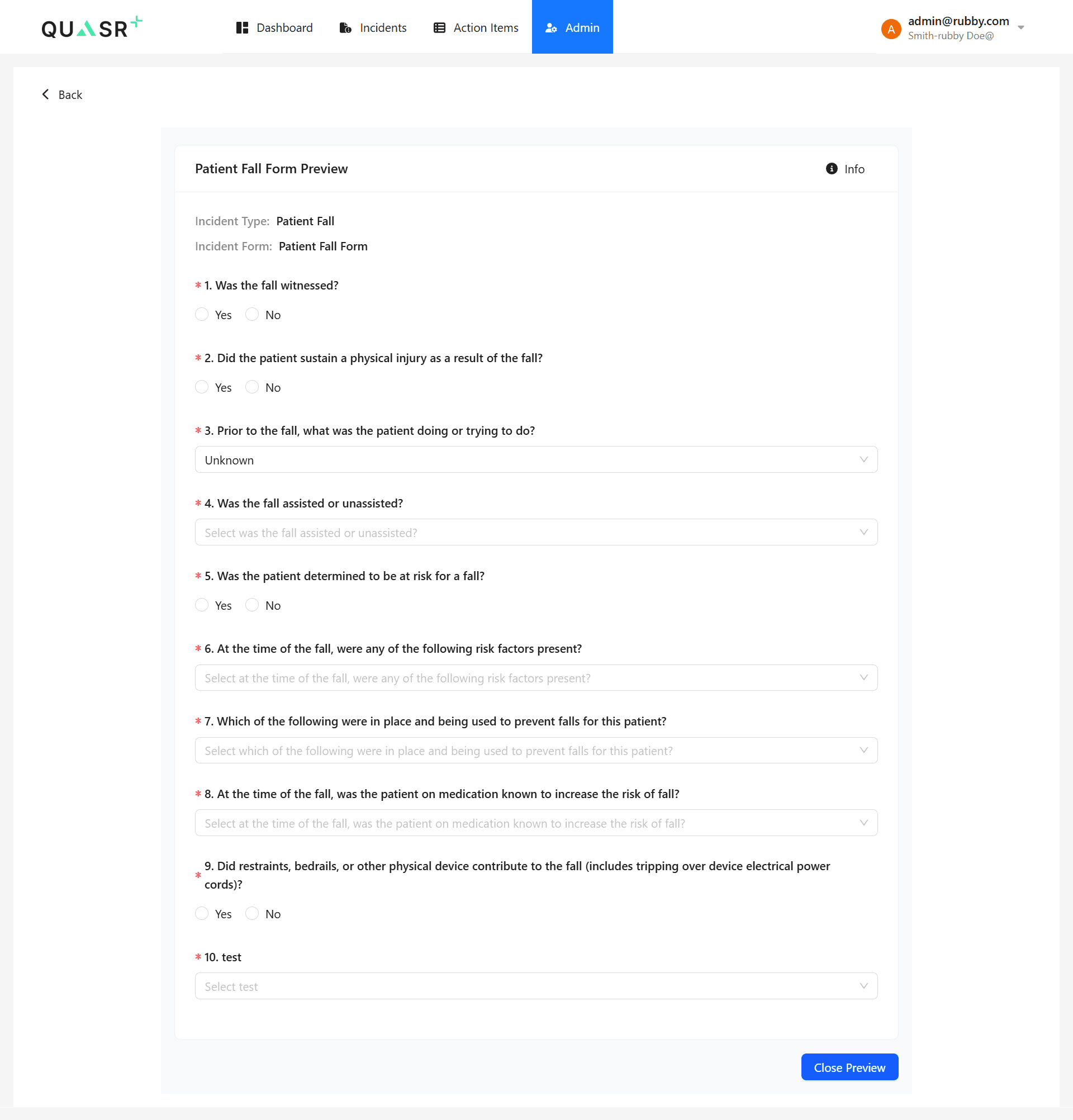Expand the account dropdown arrow
The height and width of the screenshot is (1120, 1073).
point(1021,27)
